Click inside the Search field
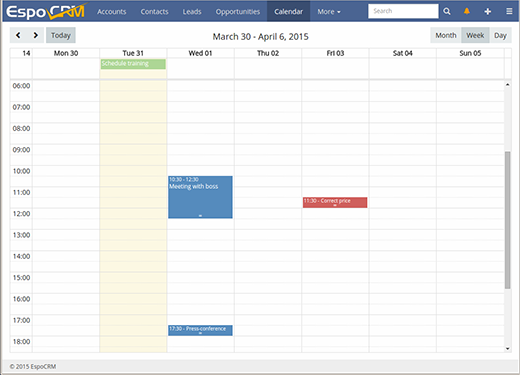This screenshot has height=375, width=520. (403, 11)
